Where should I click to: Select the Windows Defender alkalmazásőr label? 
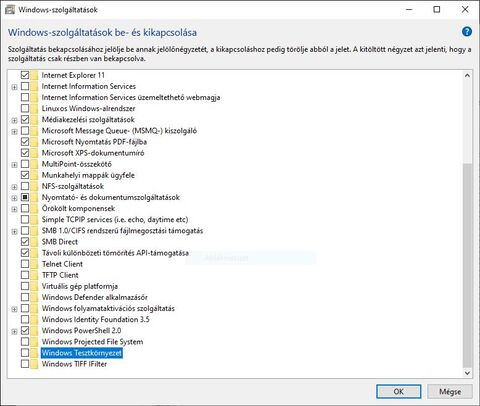[x=95, y=297]
